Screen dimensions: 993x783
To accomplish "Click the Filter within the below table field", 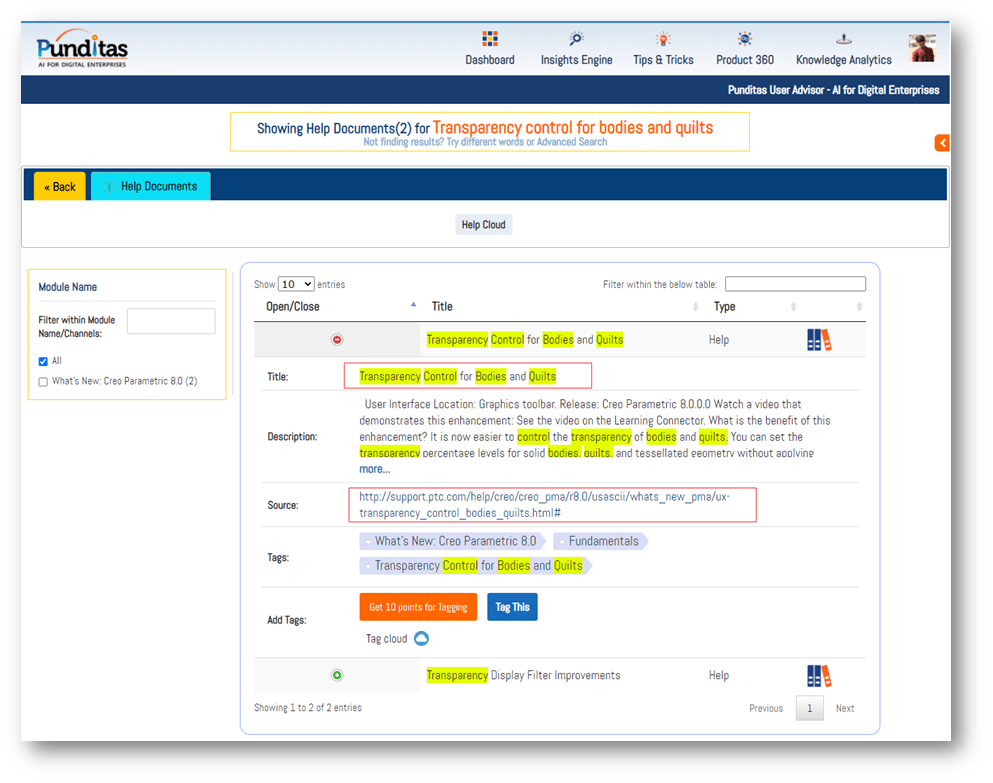I will 795,284.
